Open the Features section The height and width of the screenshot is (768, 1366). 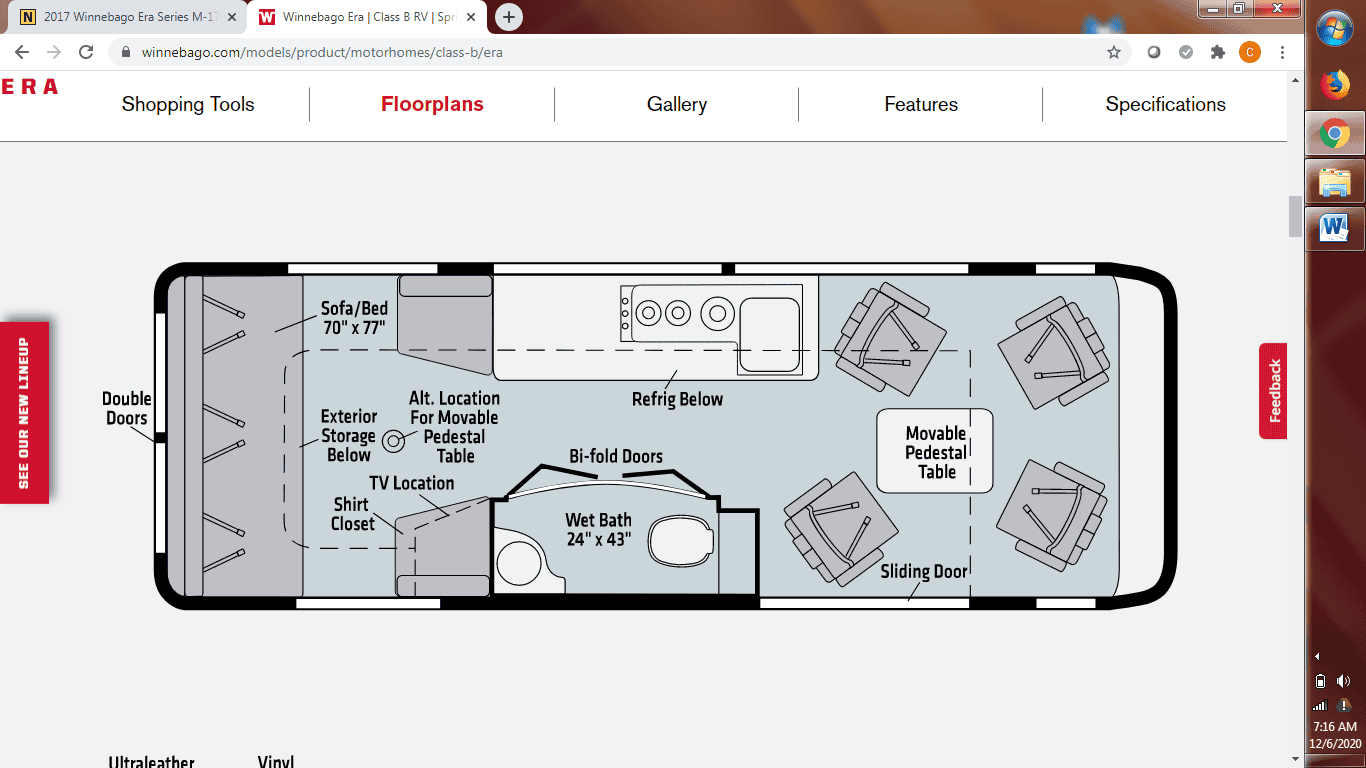click(921, 104)
